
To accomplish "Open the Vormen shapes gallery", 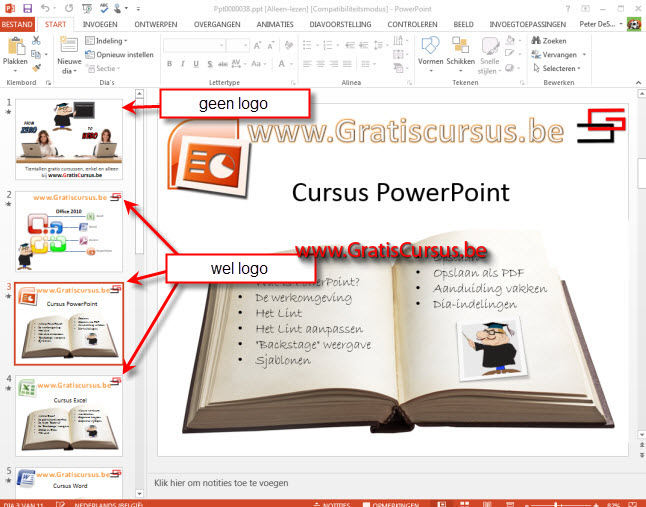I will pyautogui.click(x=431, y=55).
